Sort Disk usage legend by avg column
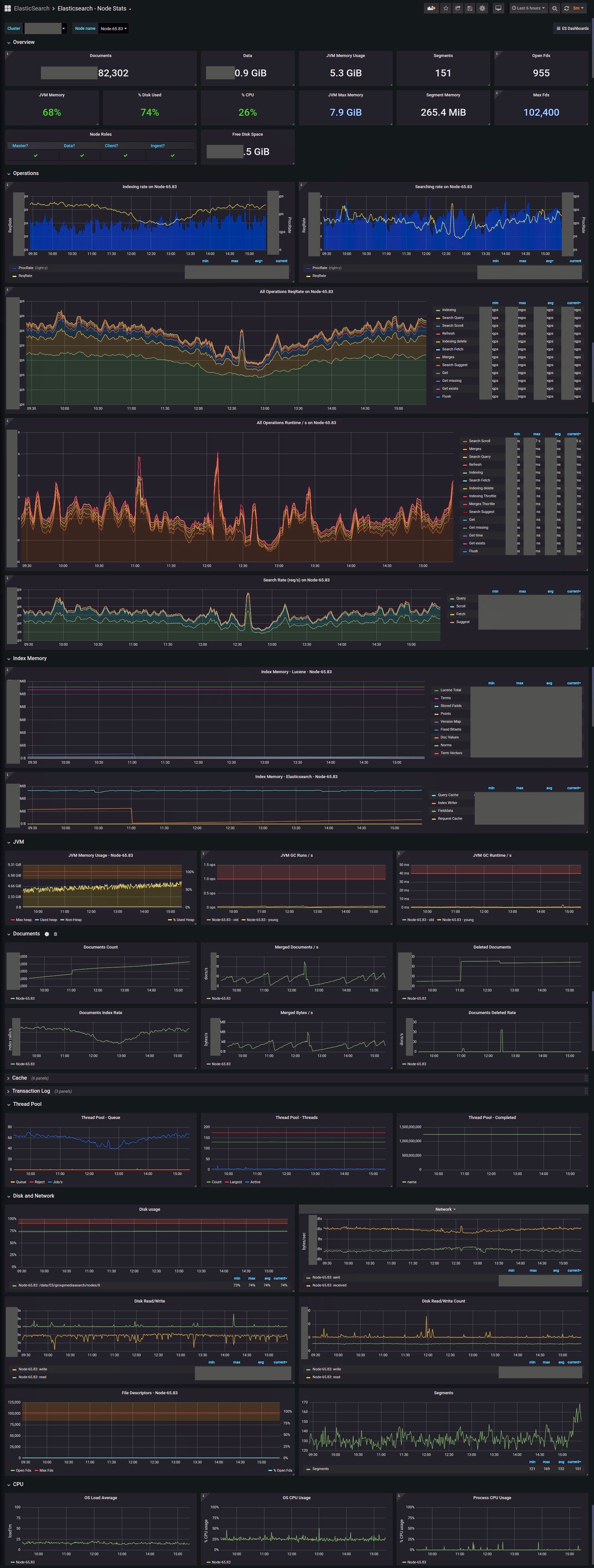This screenshot has height=1568, width=594. pyautogui.click(x=267, y=1278)
